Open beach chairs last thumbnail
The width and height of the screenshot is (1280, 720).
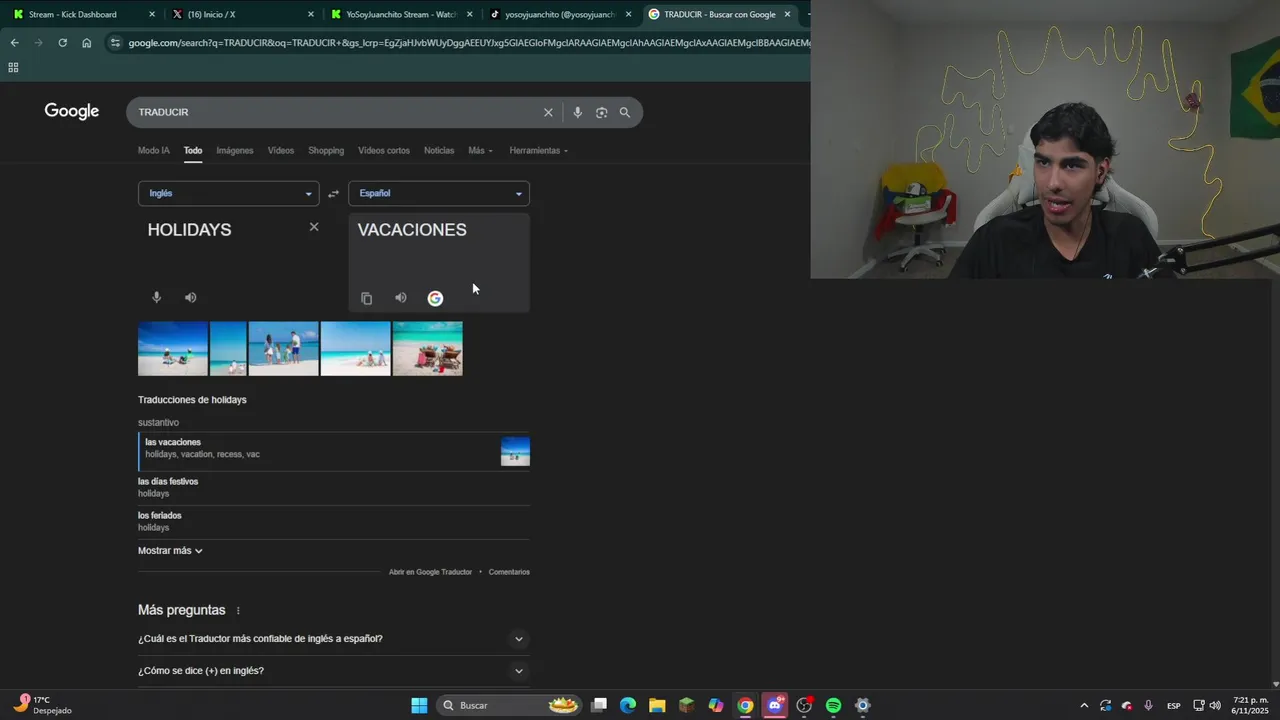click(428, 349)
